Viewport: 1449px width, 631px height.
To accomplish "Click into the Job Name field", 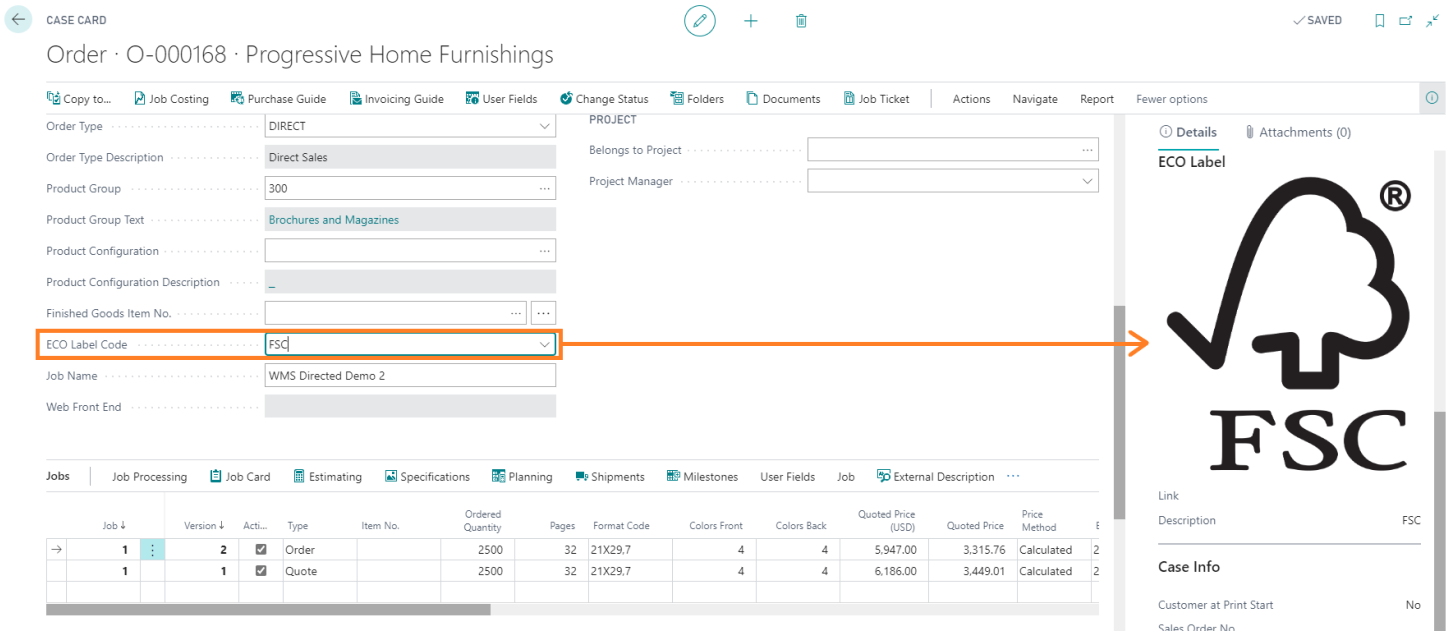I will pos(410,375).
